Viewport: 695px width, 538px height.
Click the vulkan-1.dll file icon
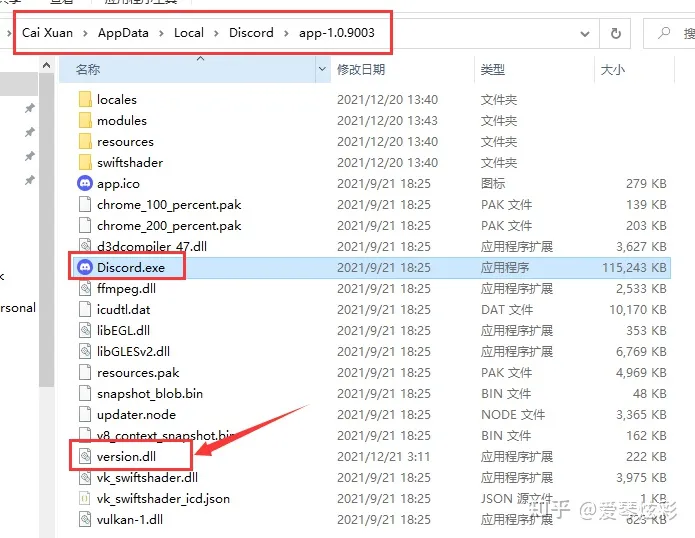(x=85, y=519)
